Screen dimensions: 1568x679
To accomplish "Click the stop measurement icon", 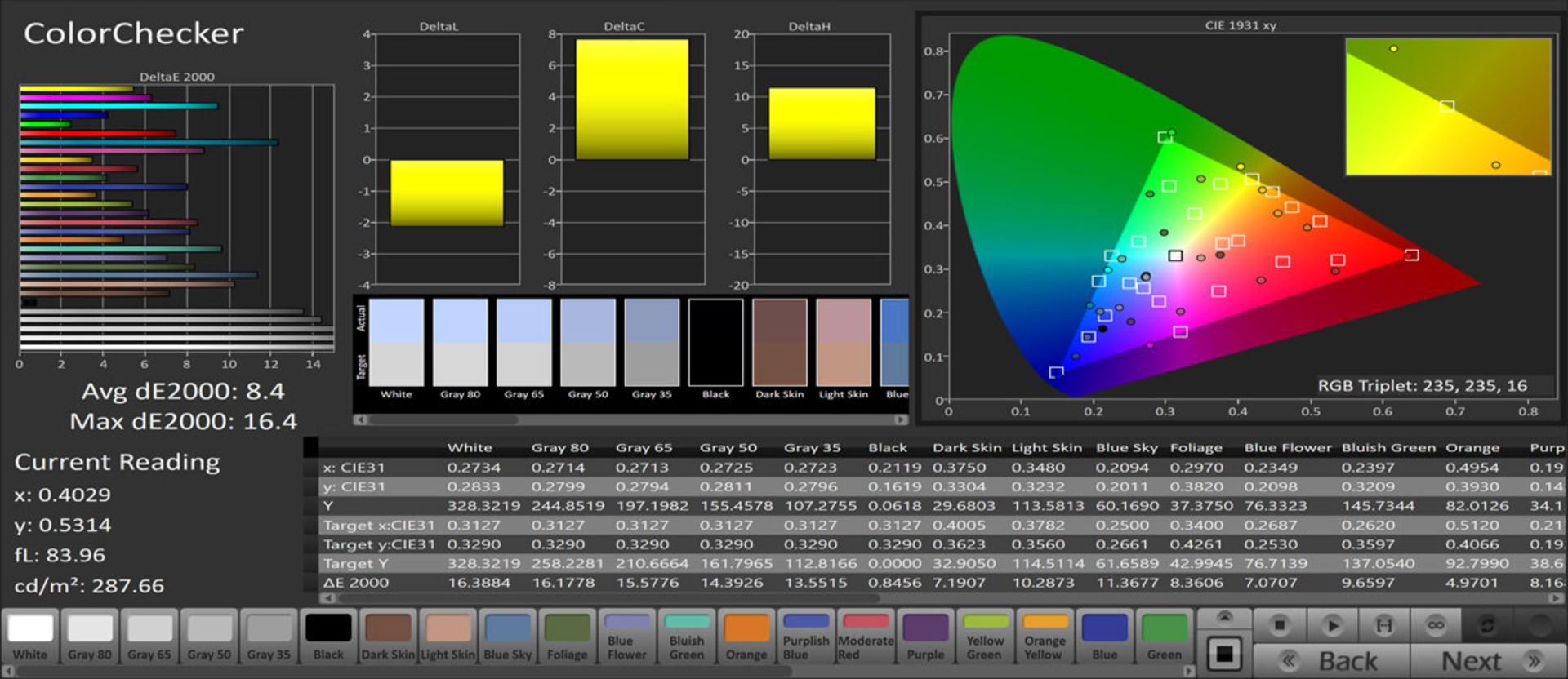I will 1279,626.
